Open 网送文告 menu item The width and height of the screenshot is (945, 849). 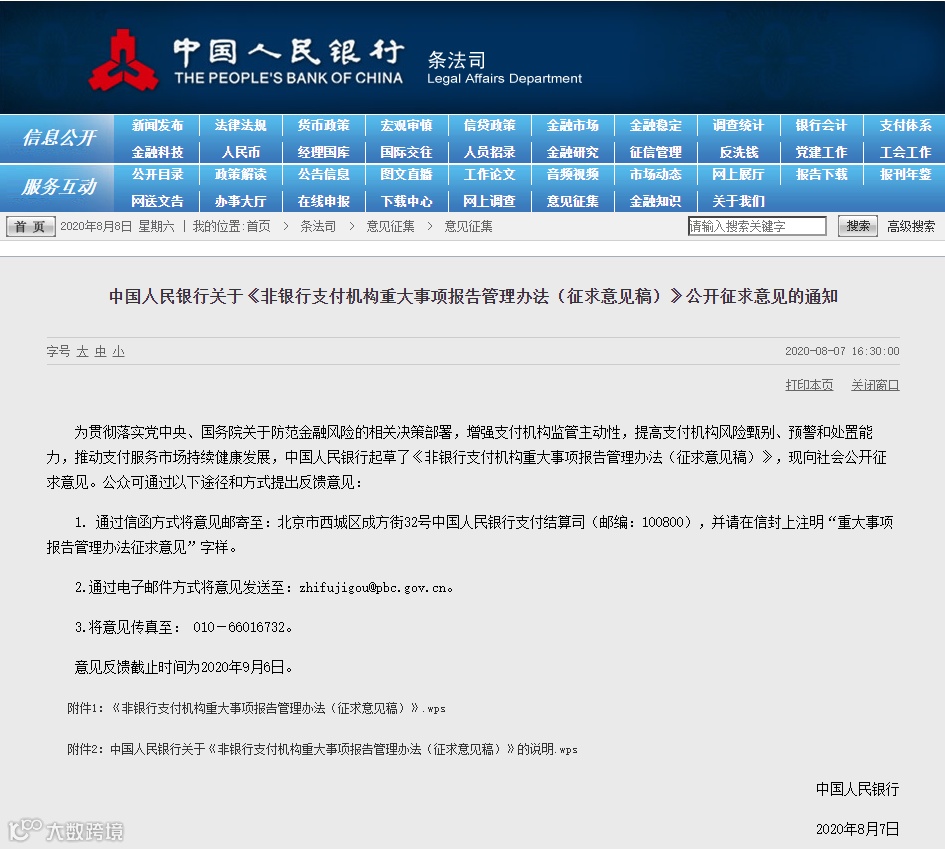pyautogui.click(x=157, y=201)
